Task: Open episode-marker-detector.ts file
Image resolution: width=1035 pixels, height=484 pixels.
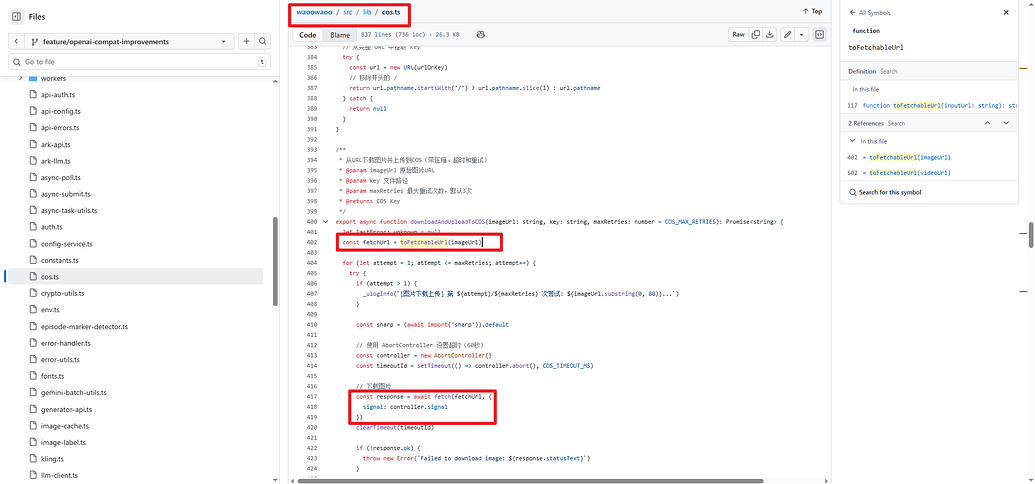Action: (x=84, y=326)
